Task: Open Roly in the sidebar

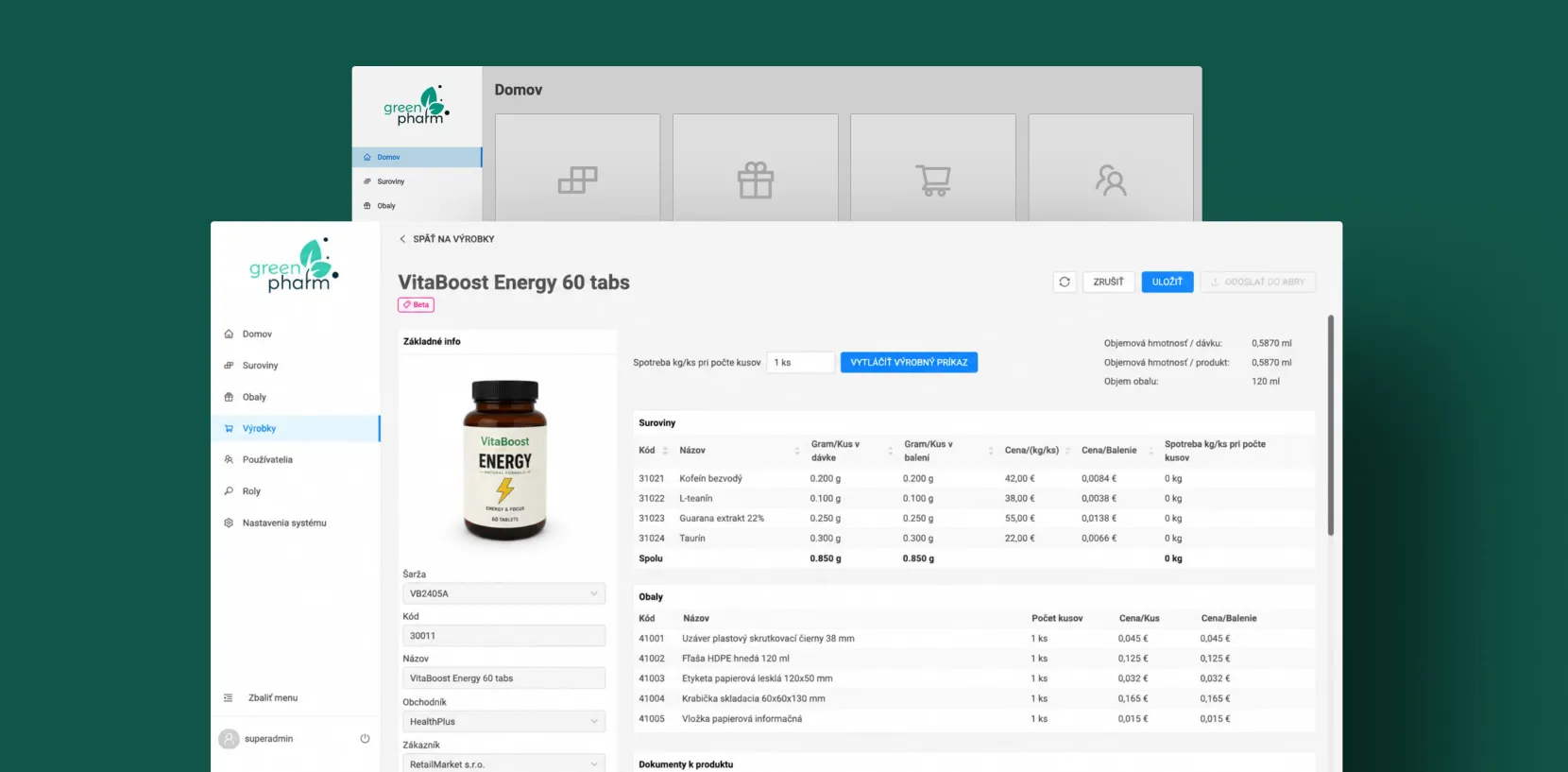Action: [x=295, y=491]
